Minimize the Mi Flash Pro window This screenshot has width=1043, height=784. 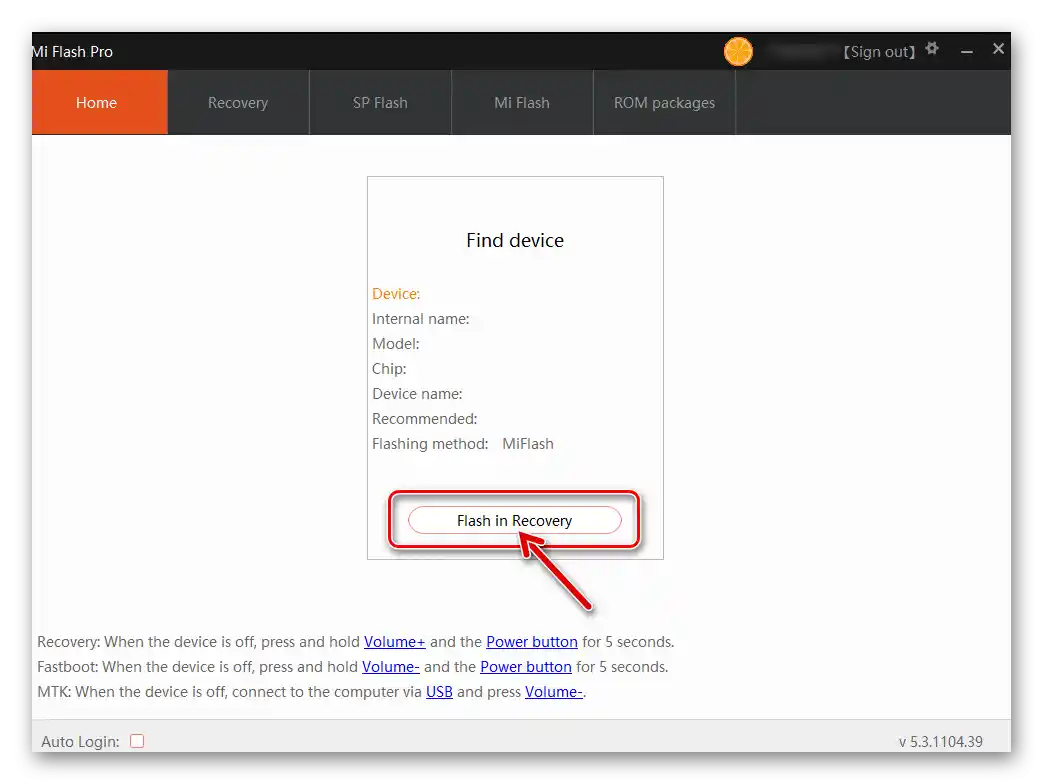967,51
